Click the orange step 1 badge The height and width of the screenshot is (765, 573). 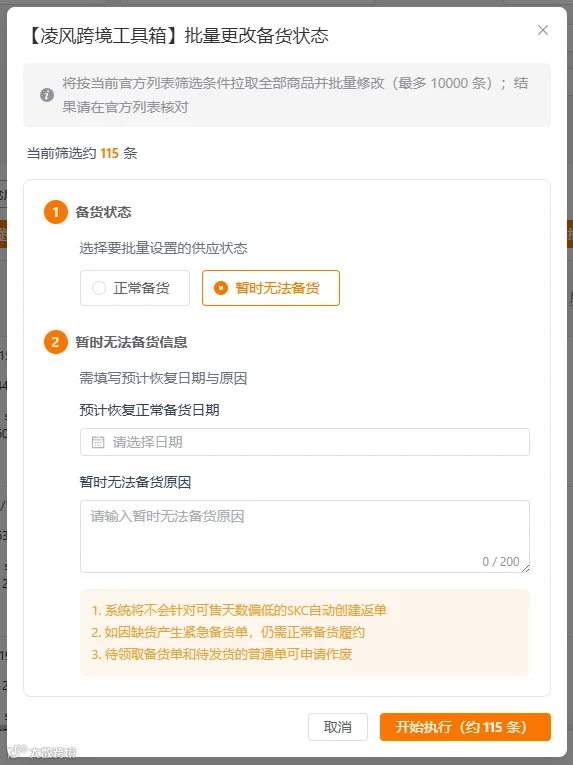point(56,212)
